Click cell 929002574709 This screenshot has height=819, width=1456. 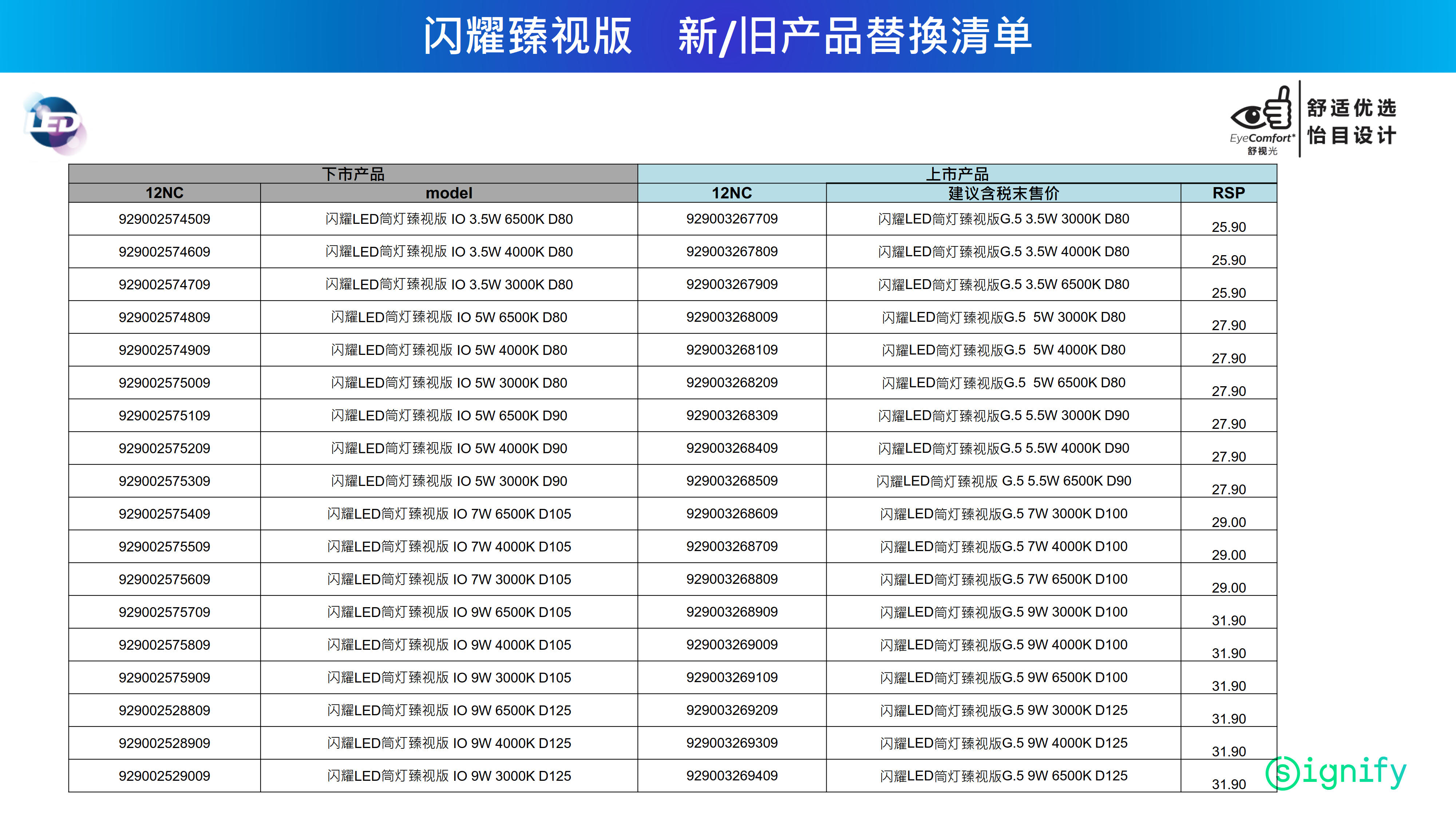point(165,285)
